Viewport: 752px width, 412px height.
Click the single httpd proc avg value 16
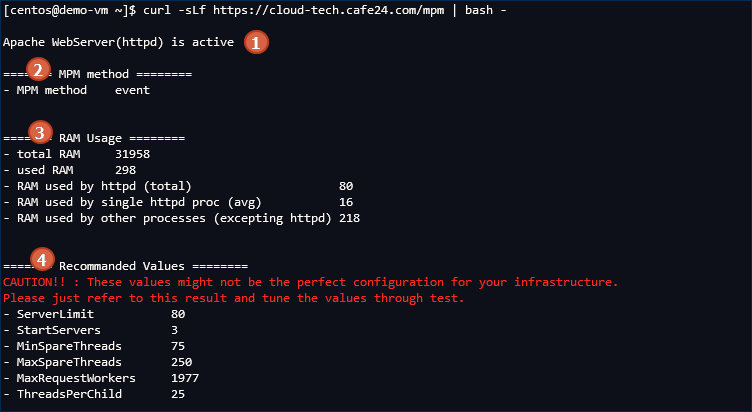[x=346, y=202]
